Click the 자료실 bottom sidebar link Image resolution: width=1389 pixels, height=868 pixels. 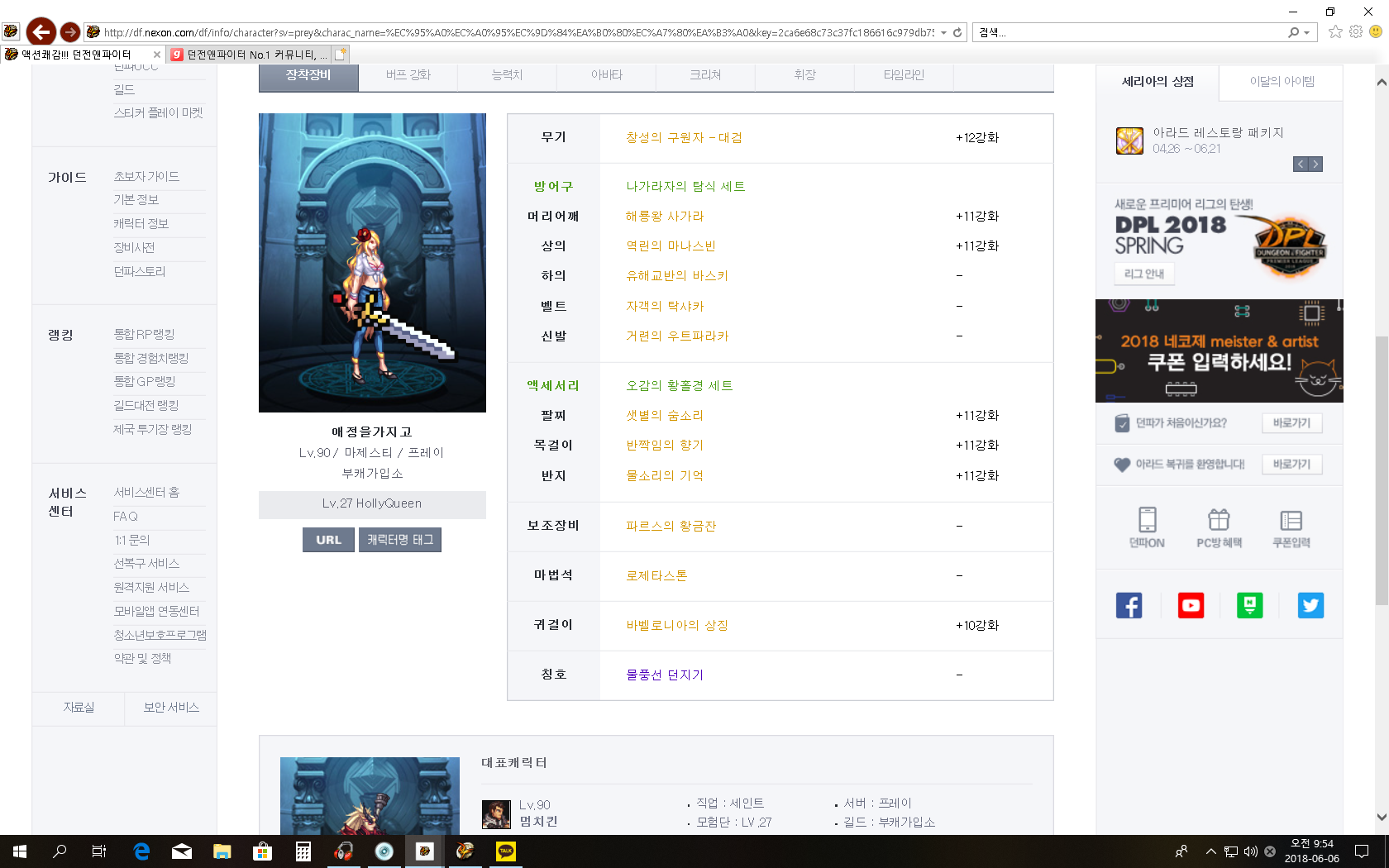tap(79, 708)
